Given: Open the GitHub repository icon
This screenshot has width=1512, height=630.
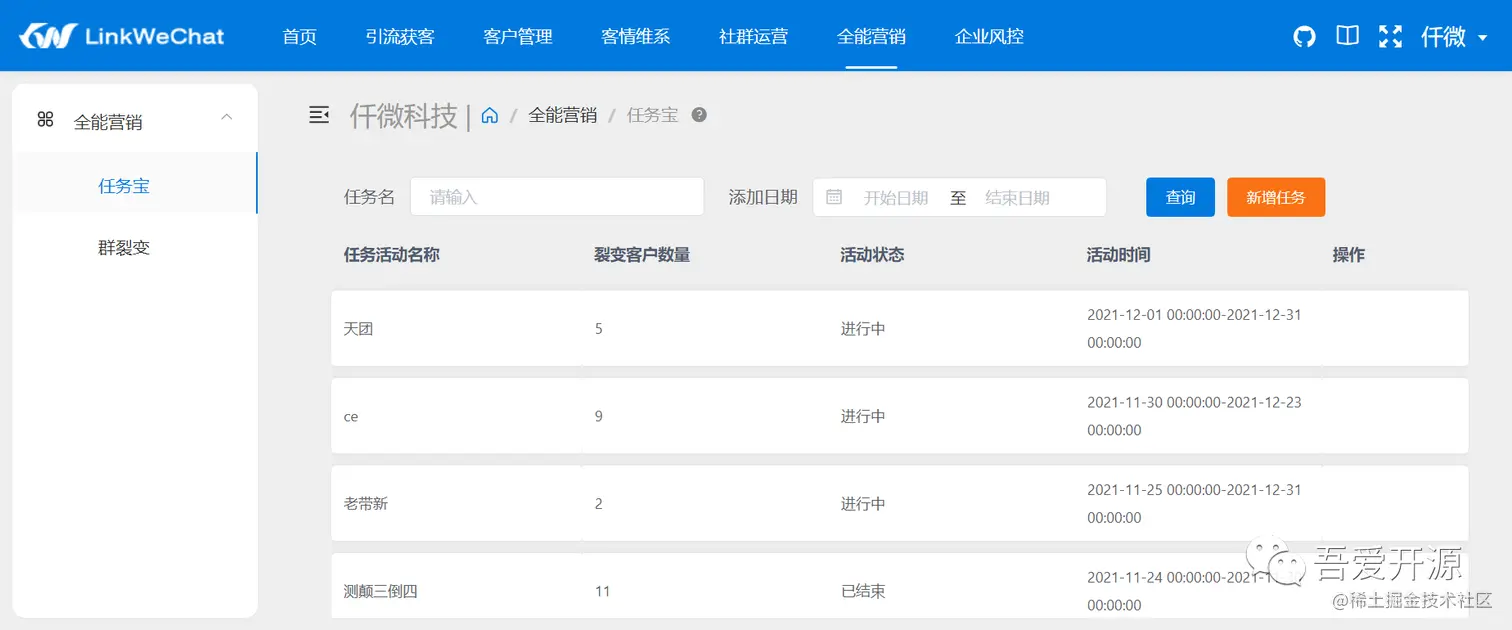Looking at the screenshot, I should [x=1304, y=37].
